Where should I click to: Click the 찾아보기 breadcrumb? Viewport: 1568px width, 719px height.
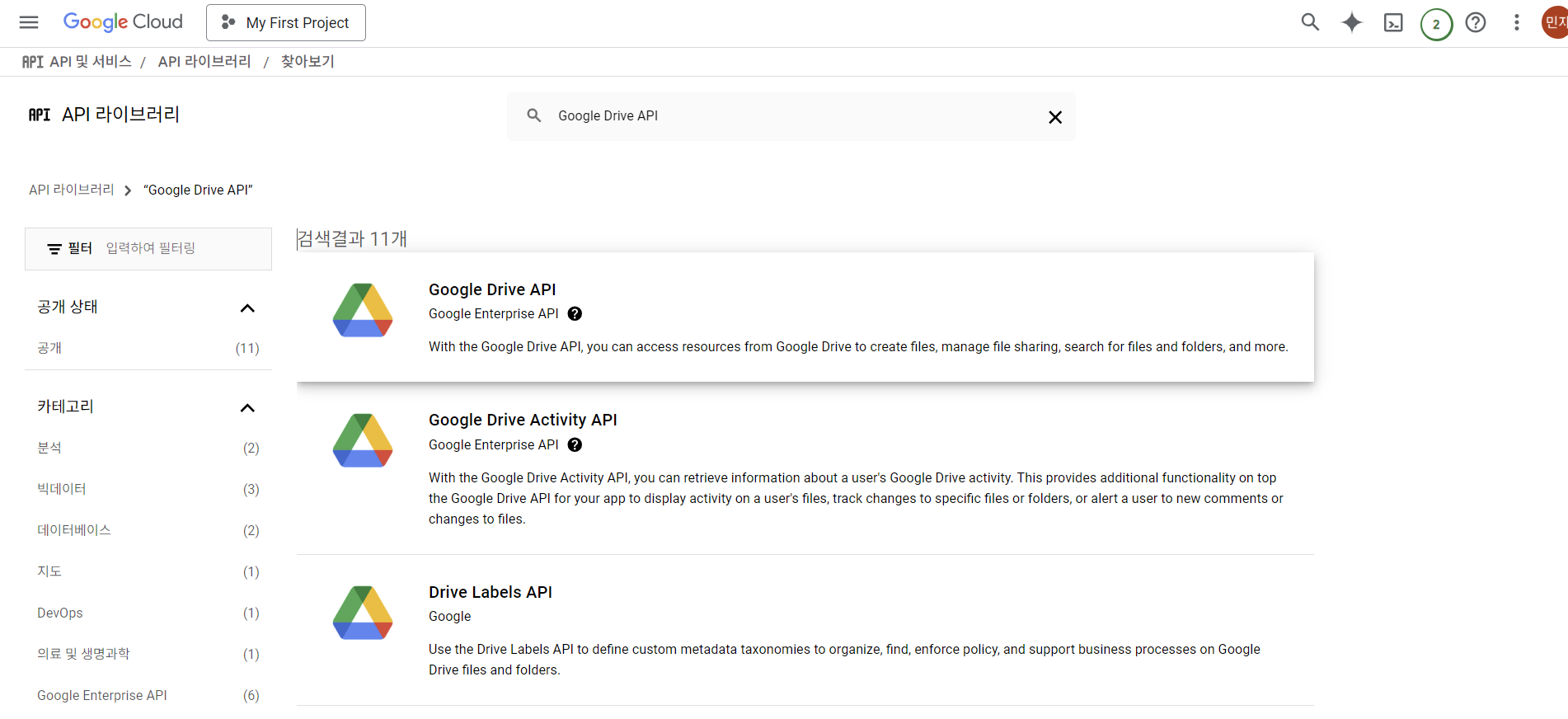coord(307,62)
